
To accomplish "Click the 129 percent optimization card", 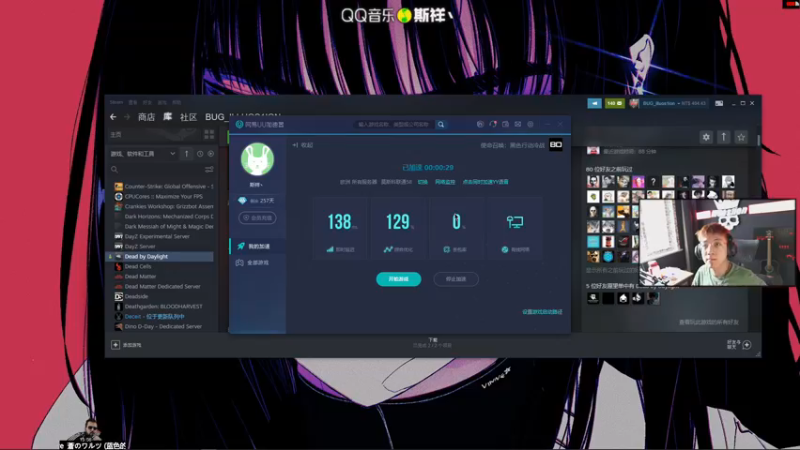I will pos(399,229).
